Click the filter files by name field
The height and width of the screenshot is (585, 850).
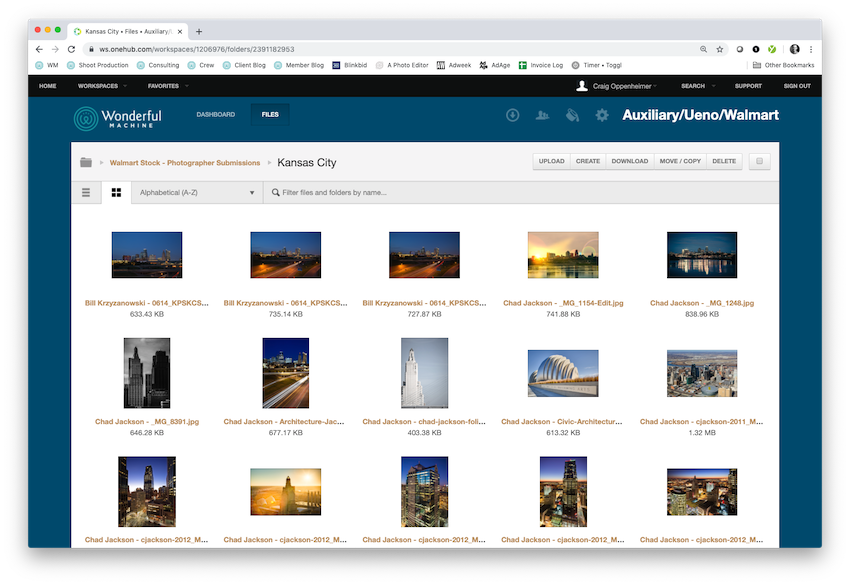click(520, 192)
